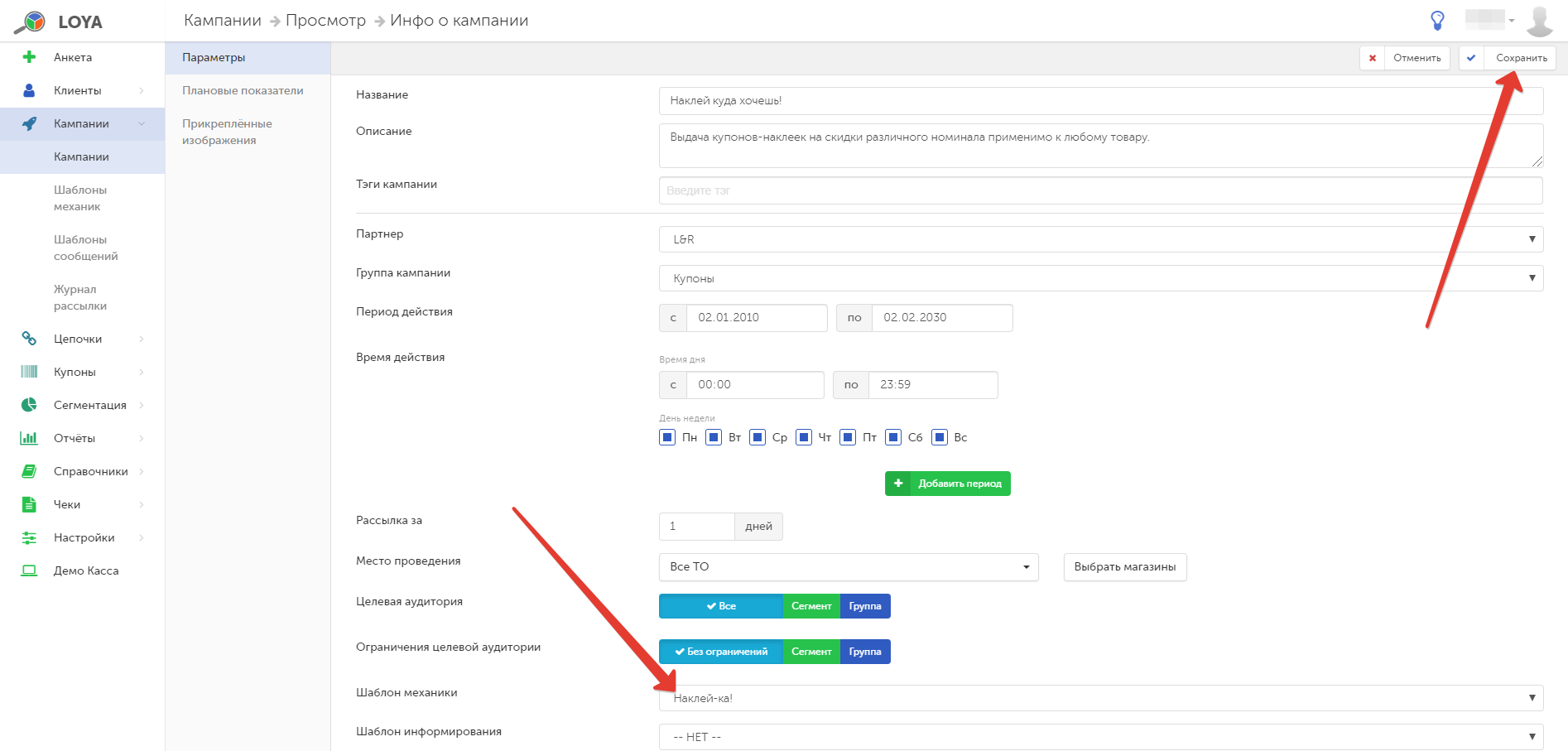Click the red X cancel icon
Image resolution: width=1568 pixels, height=751 pixels.
[x=1373, y=58]
